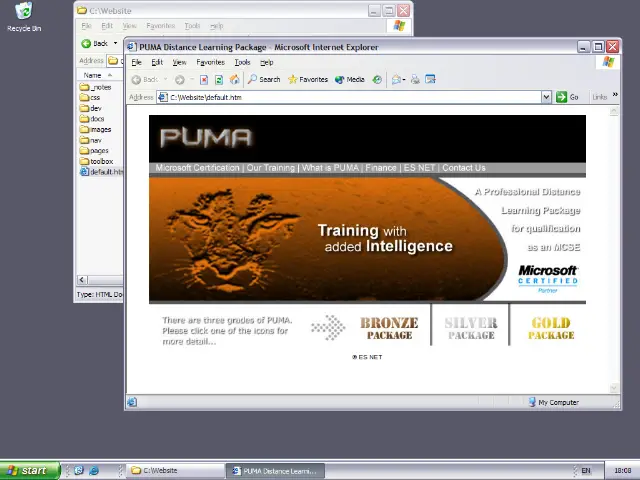Click the green Go button
The width and height of the screenshot is (640, 480).
pyautogui.click(x=567, y=97)
